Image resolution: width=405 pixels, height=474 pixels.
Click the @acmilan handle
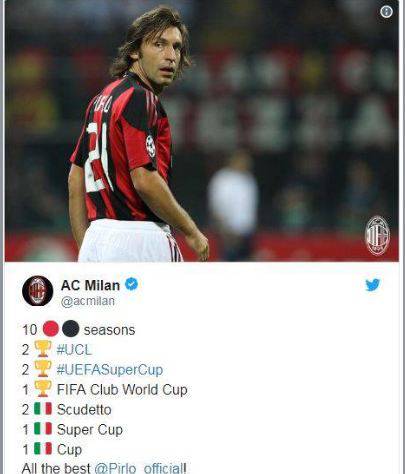(x=88, y=301)
